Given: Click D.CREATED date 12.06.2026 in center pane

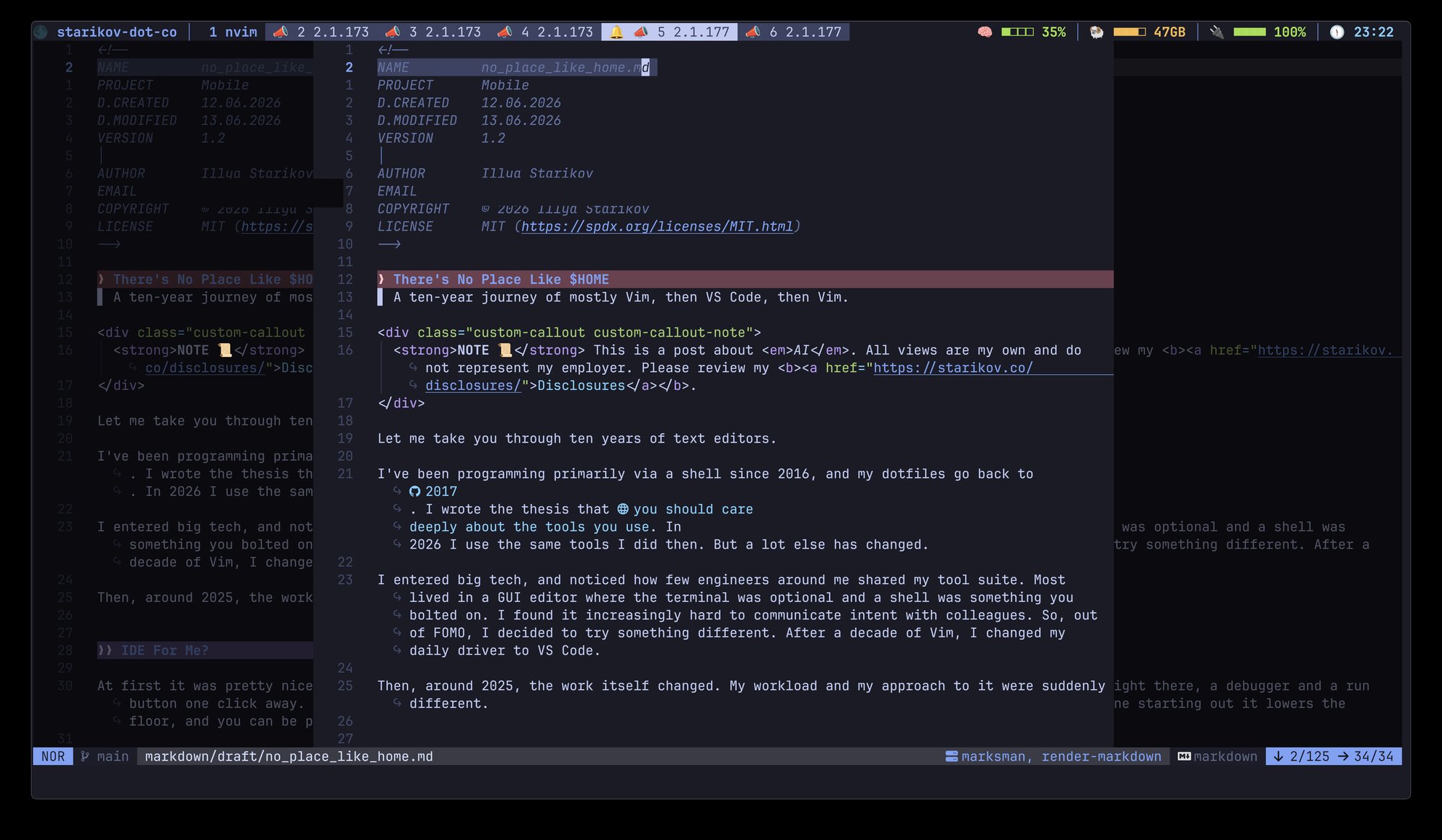Looking at the screenshot, I should point(521,103).
